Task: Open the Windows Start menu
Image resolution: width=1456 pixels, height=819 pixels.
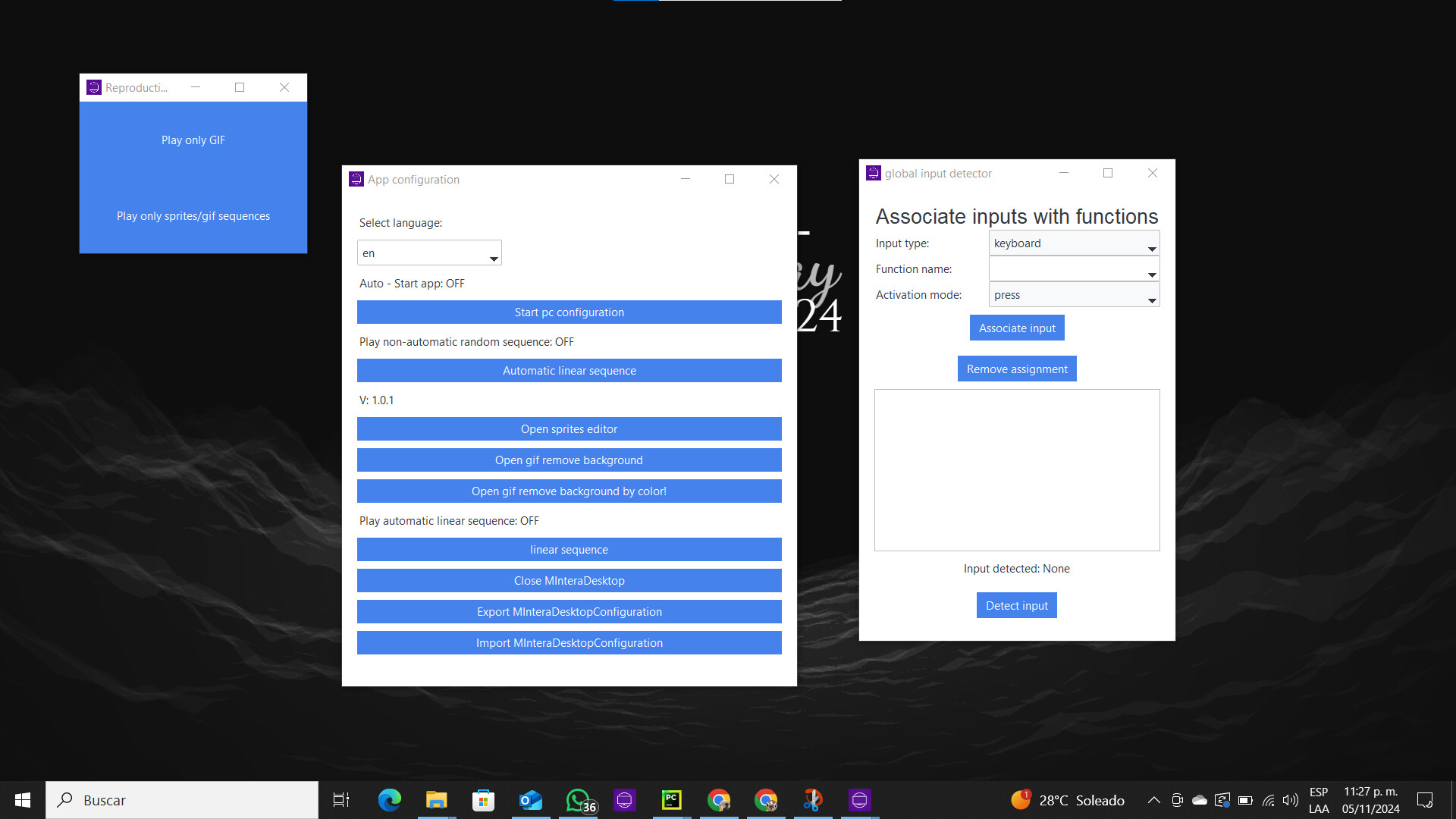Action: [x=22, y=799]
